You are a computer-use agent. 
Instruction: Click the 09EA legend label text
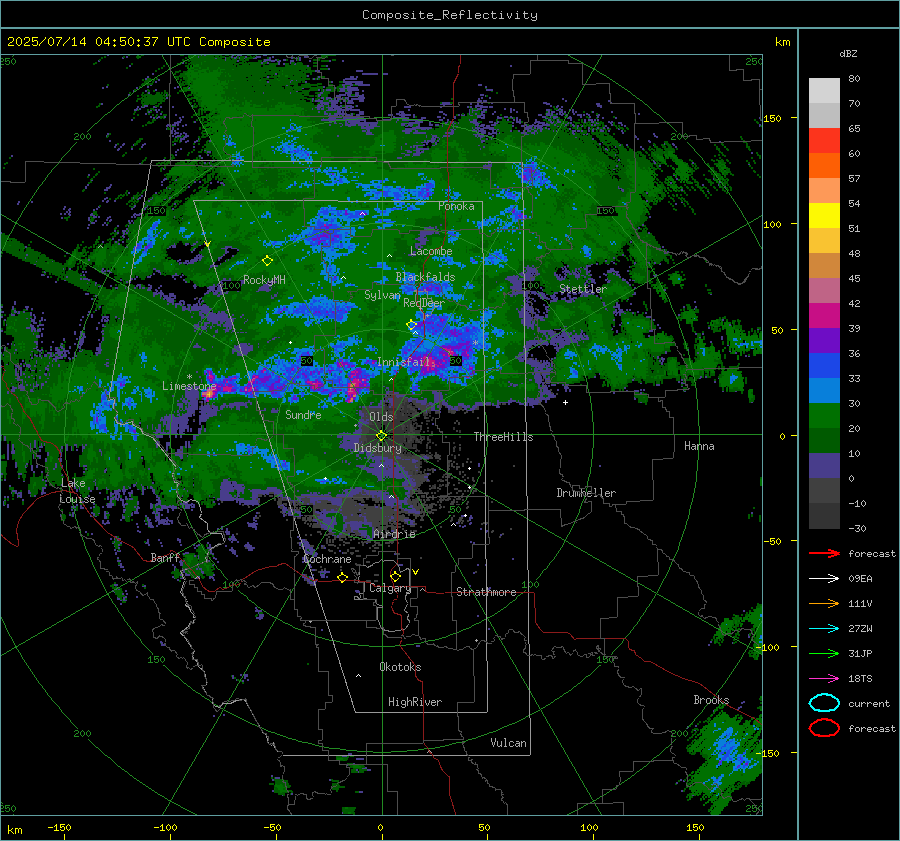click(x=860, y=579)
